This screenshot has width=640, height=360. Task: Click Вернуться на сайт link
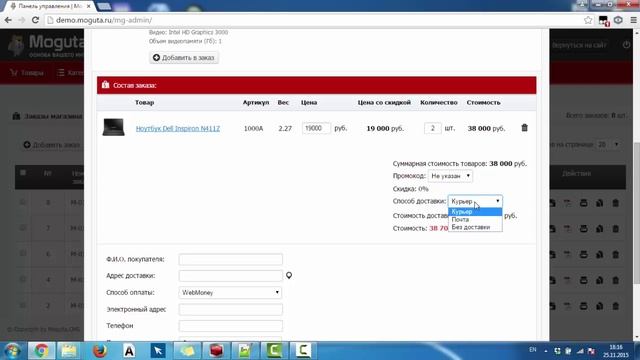pyautogui.click(x=579, y=45)
